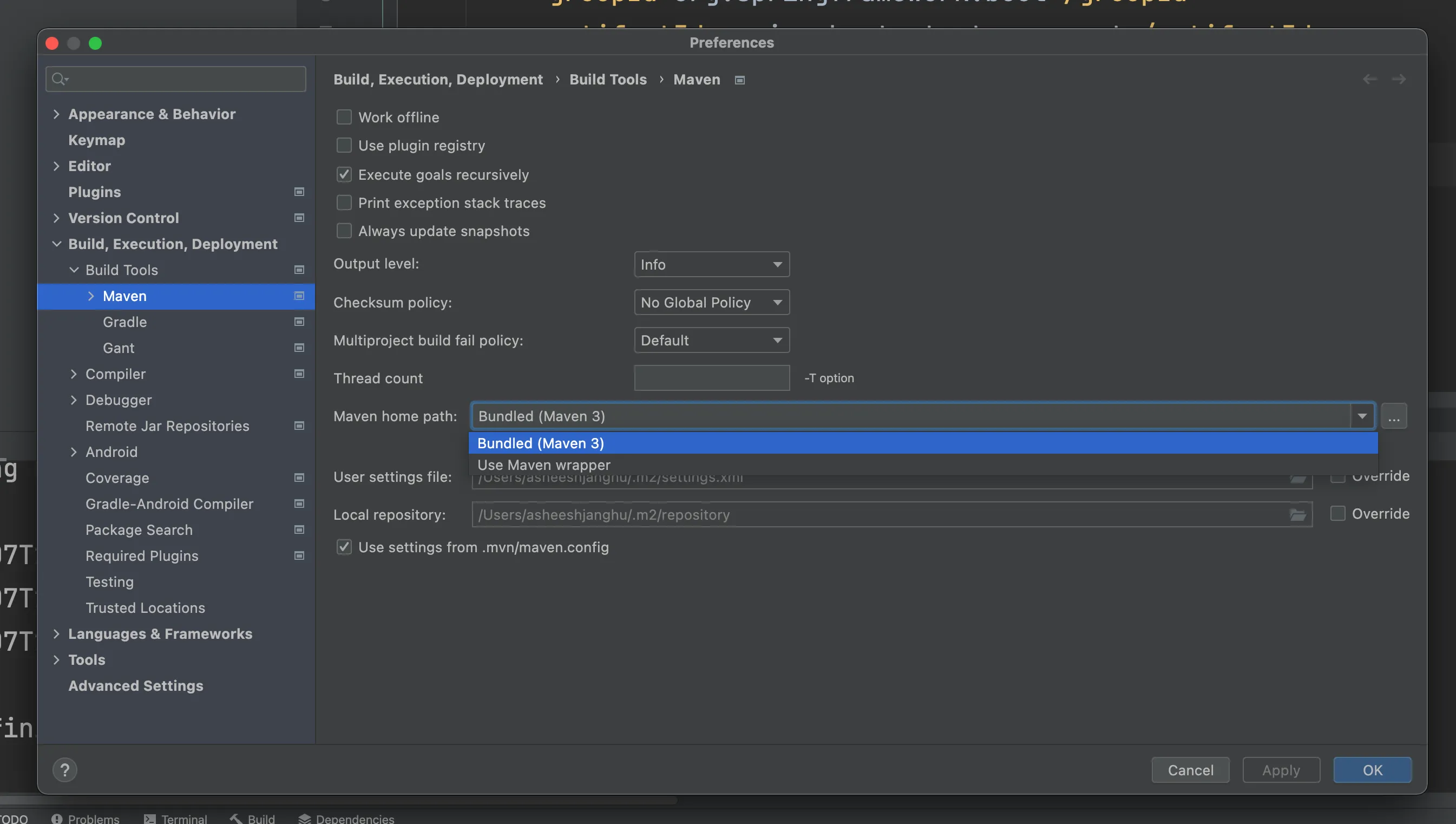The width and height of the screenshot is (1456, 824).
Task: Click the project-level icon next to Compiler
Action: (299, 374)
